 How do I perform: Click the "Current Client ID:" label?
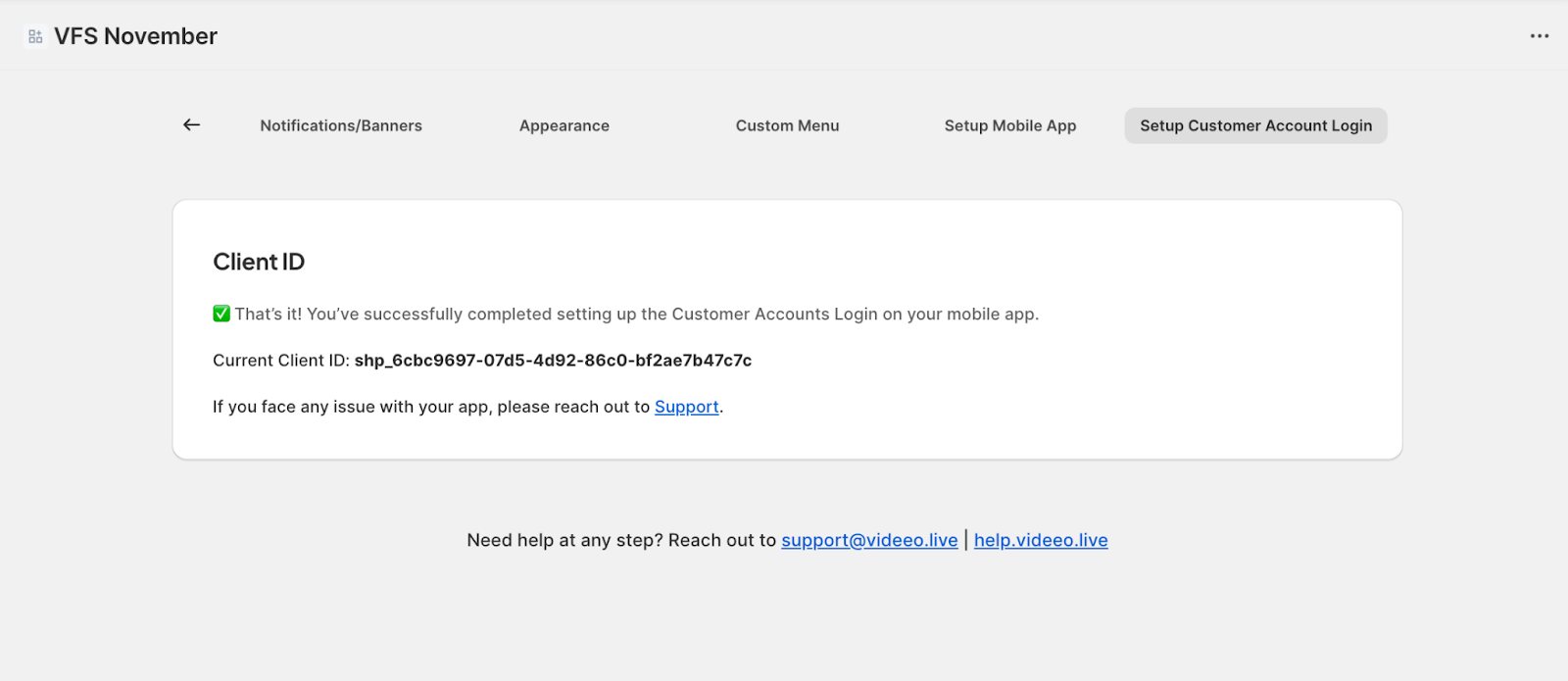[x=280, y=361]
